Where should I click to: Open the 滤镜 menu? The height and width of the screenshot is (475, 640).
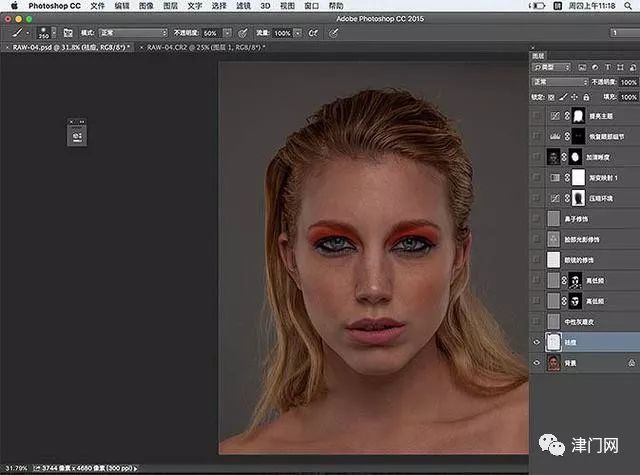coord(243,6)
